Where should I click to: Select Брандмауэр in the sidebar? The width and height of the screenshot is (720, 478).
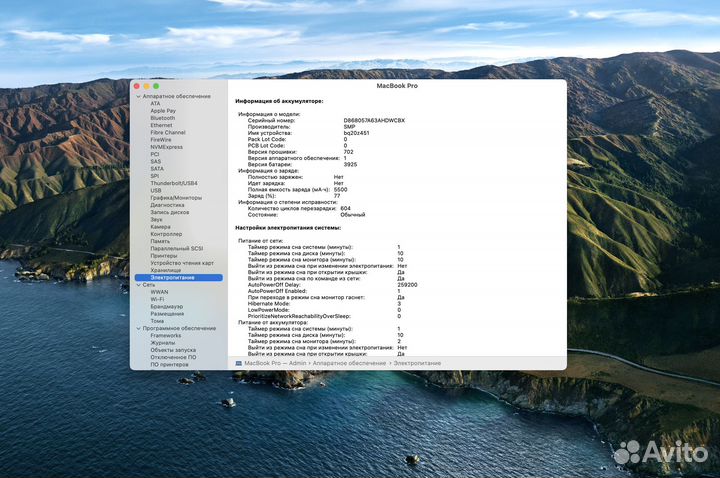(x=167, y=306)
